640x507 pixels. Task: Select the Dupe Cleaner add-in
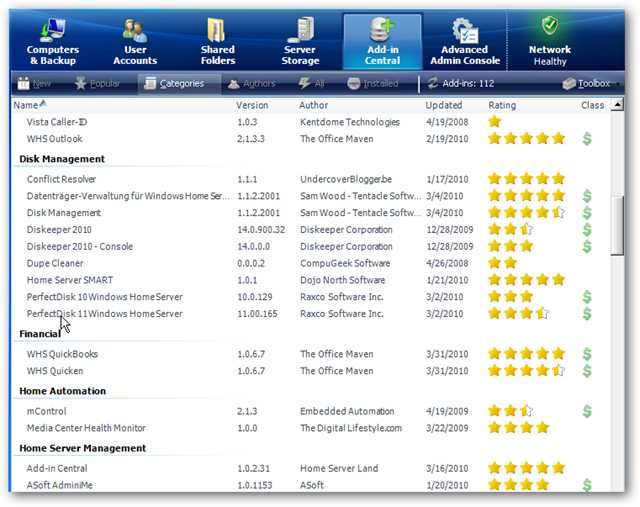(x=55, y=263)
